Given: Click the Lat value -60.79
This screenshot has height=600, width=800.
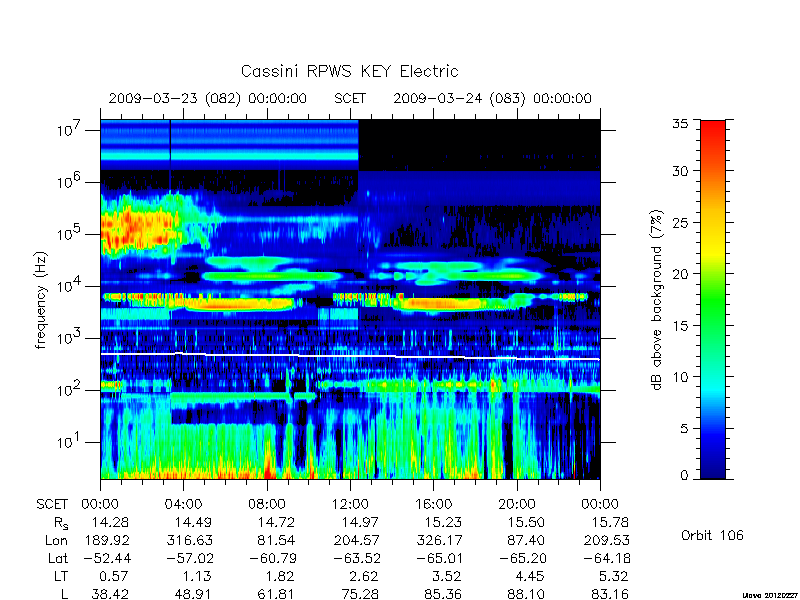Looking at the screenshot, I should tap(273, 559).
